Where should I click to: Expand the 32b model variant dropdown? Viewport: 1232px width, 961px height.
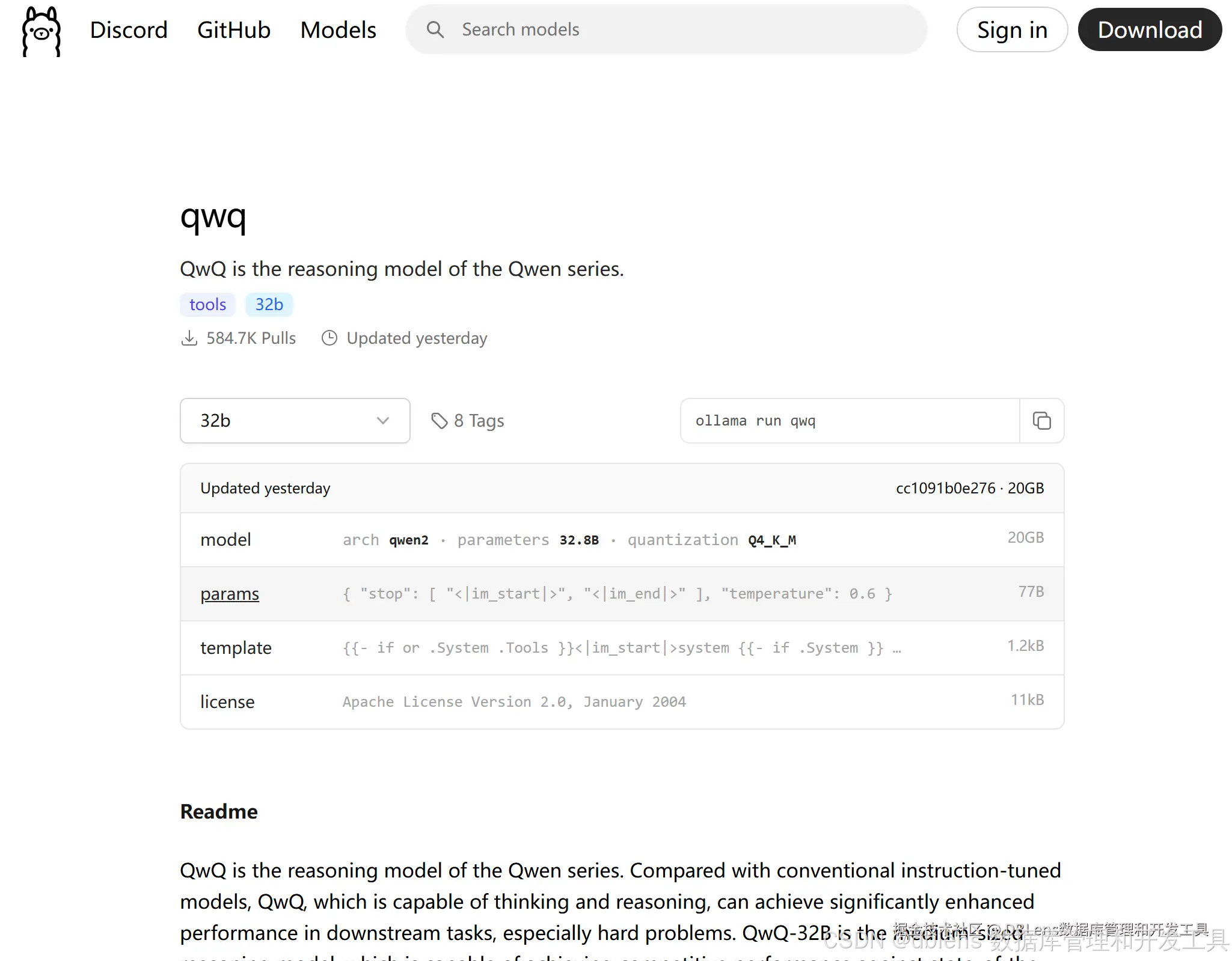[x=294, y=421]
